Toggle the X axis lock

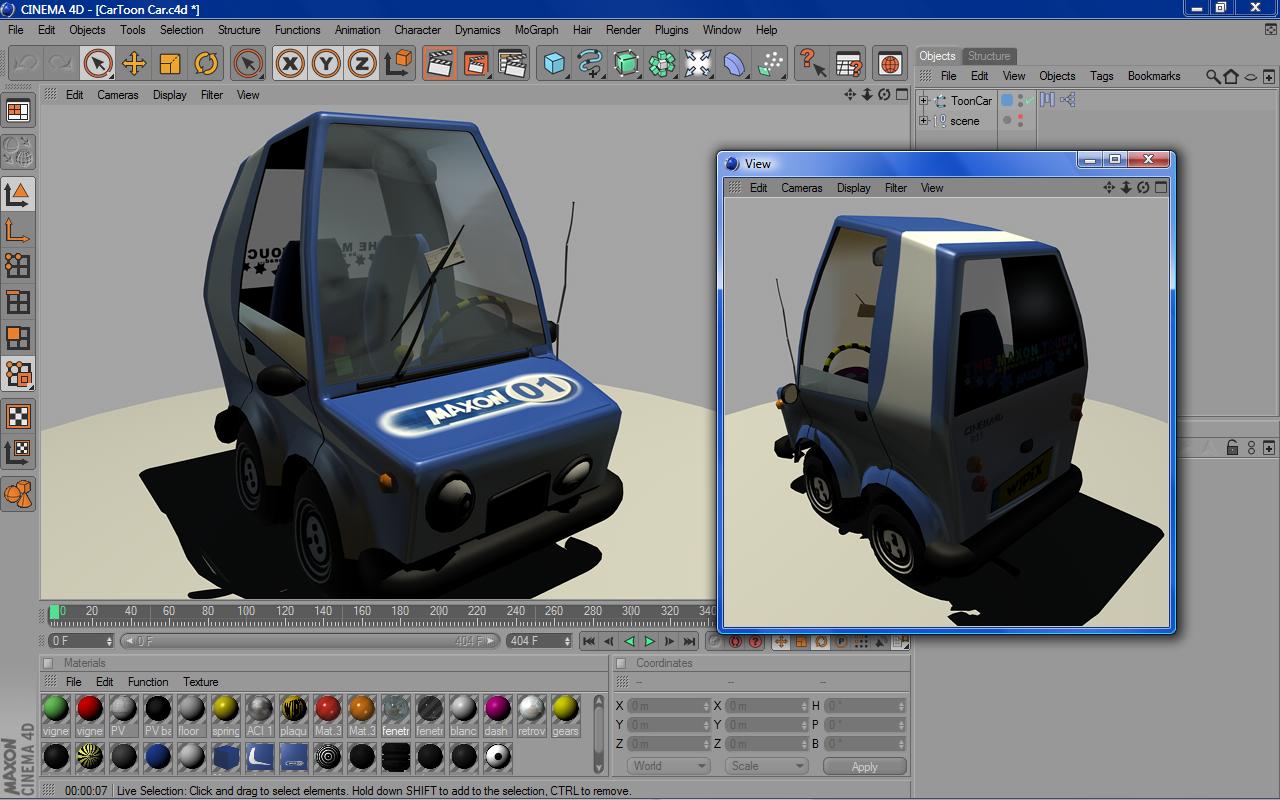point(290,64)
